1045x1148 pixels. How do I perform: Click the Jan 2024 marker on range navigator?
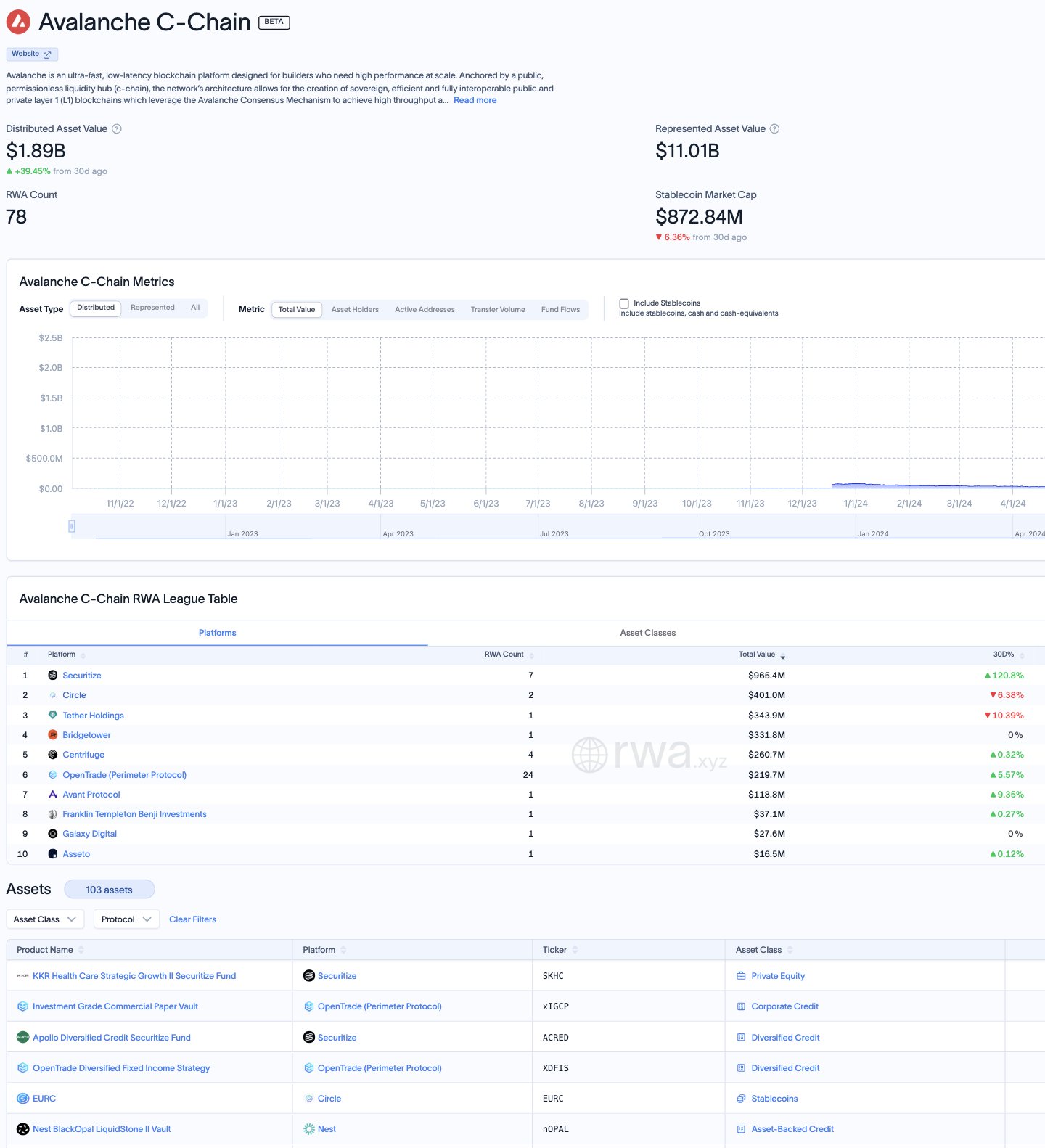pyautogui.click(x=873, y=534)
